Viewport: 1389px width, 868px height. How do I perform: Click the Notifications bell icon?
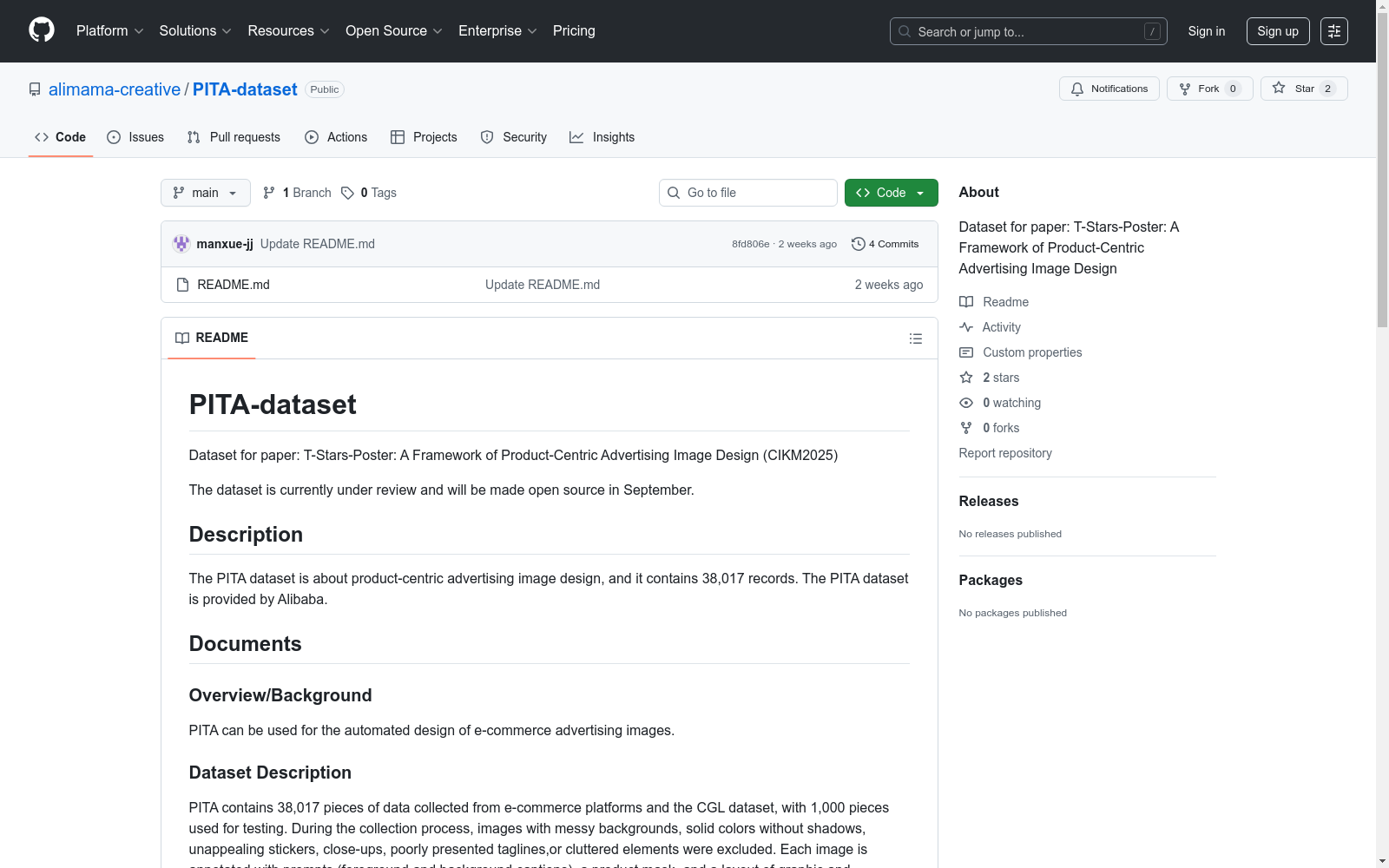(1077, 89)
